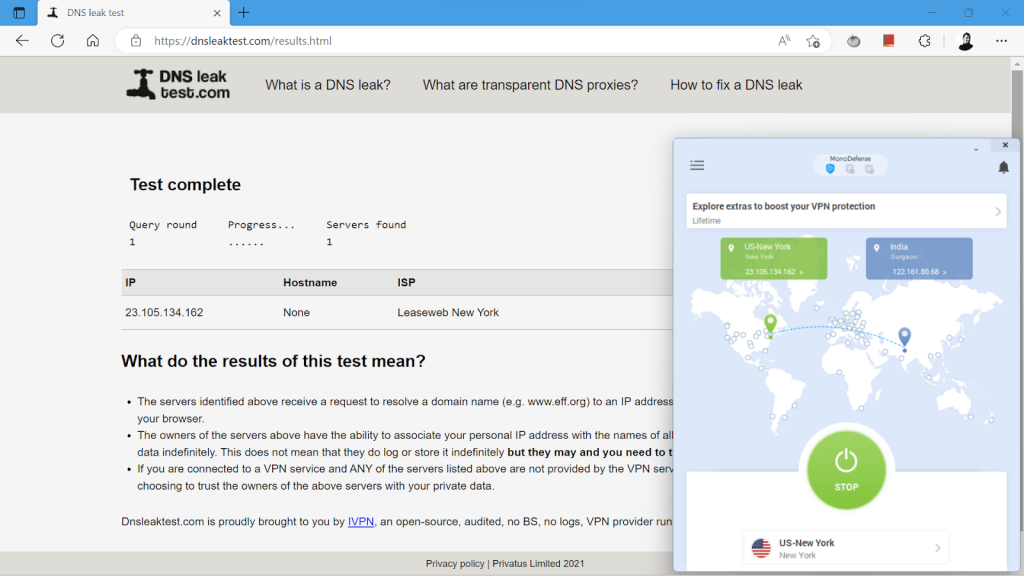Open VPN notifications bell

pos(1003,167)
